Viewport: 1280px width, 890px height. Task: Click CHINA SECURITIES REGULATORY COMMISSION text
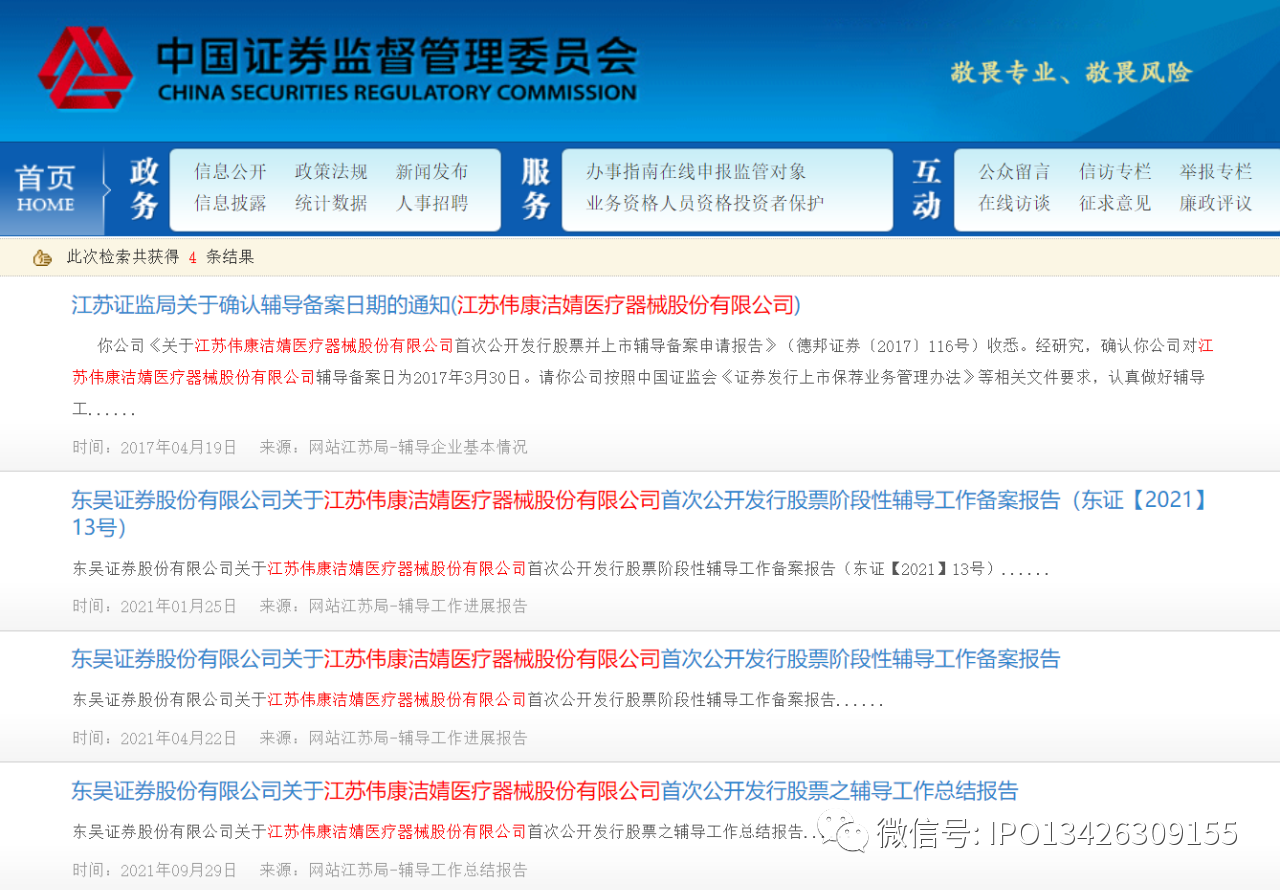(x=396, y=93)
